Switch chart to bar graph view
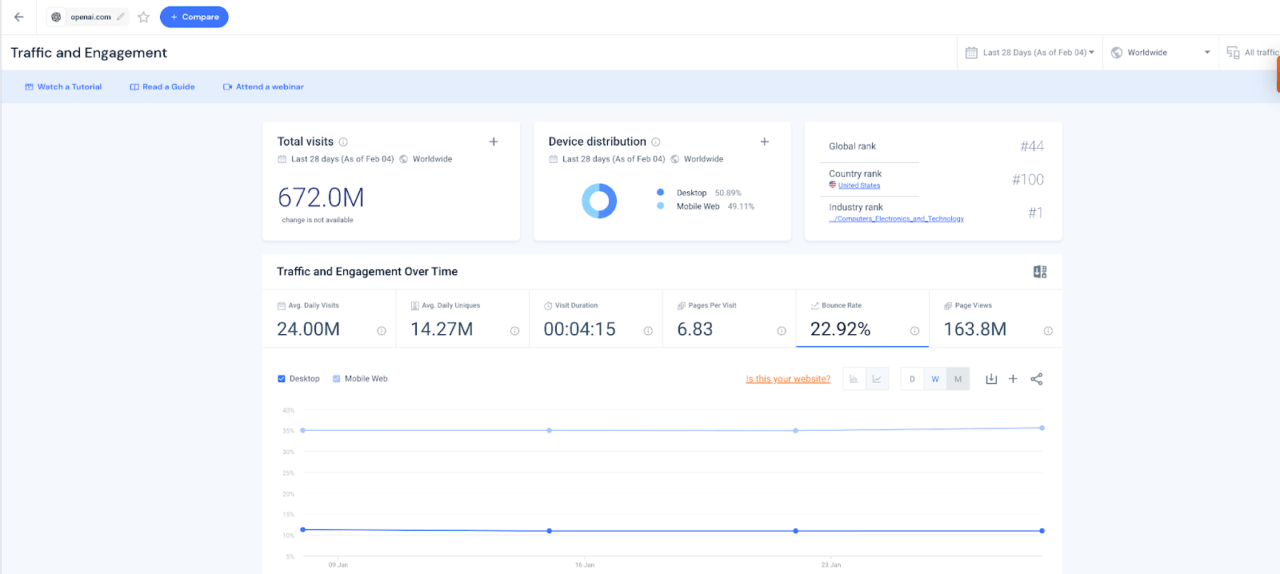 click(854, 379)
